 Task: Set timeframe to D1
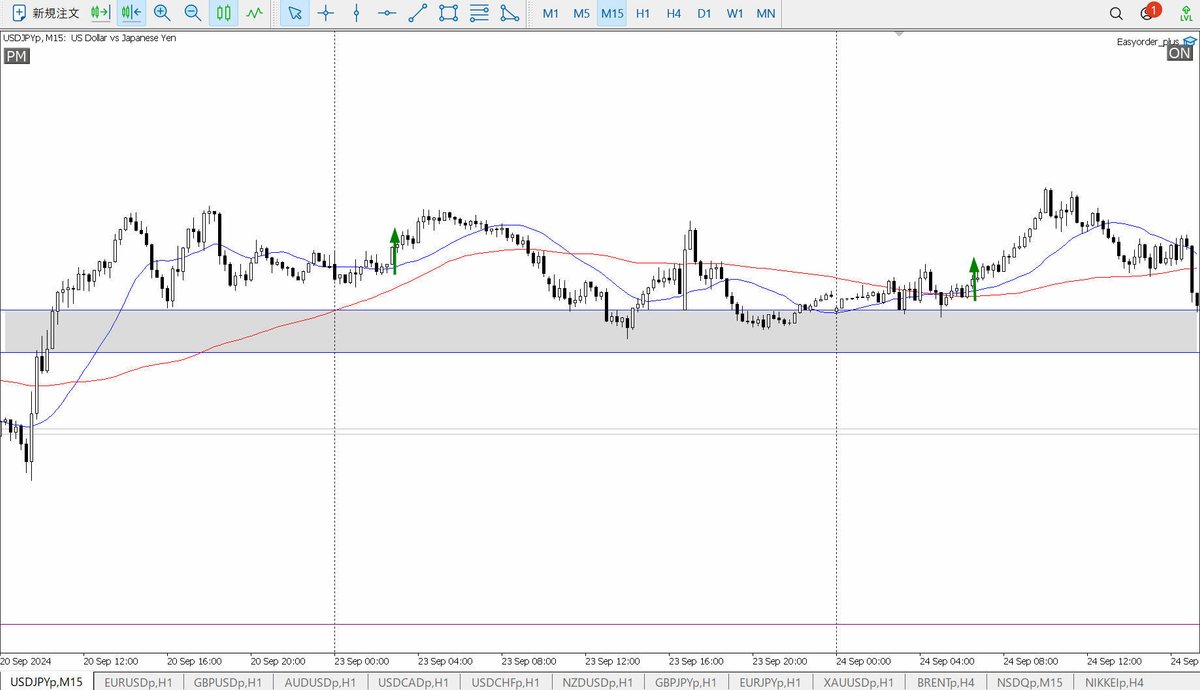(x=704, y=14)
